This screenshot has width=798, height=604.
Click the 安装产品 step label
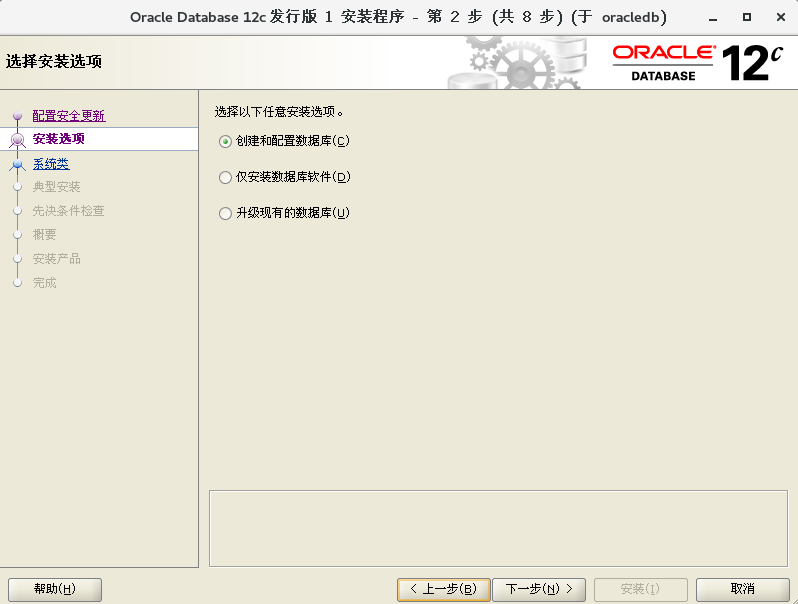point(56,258)
